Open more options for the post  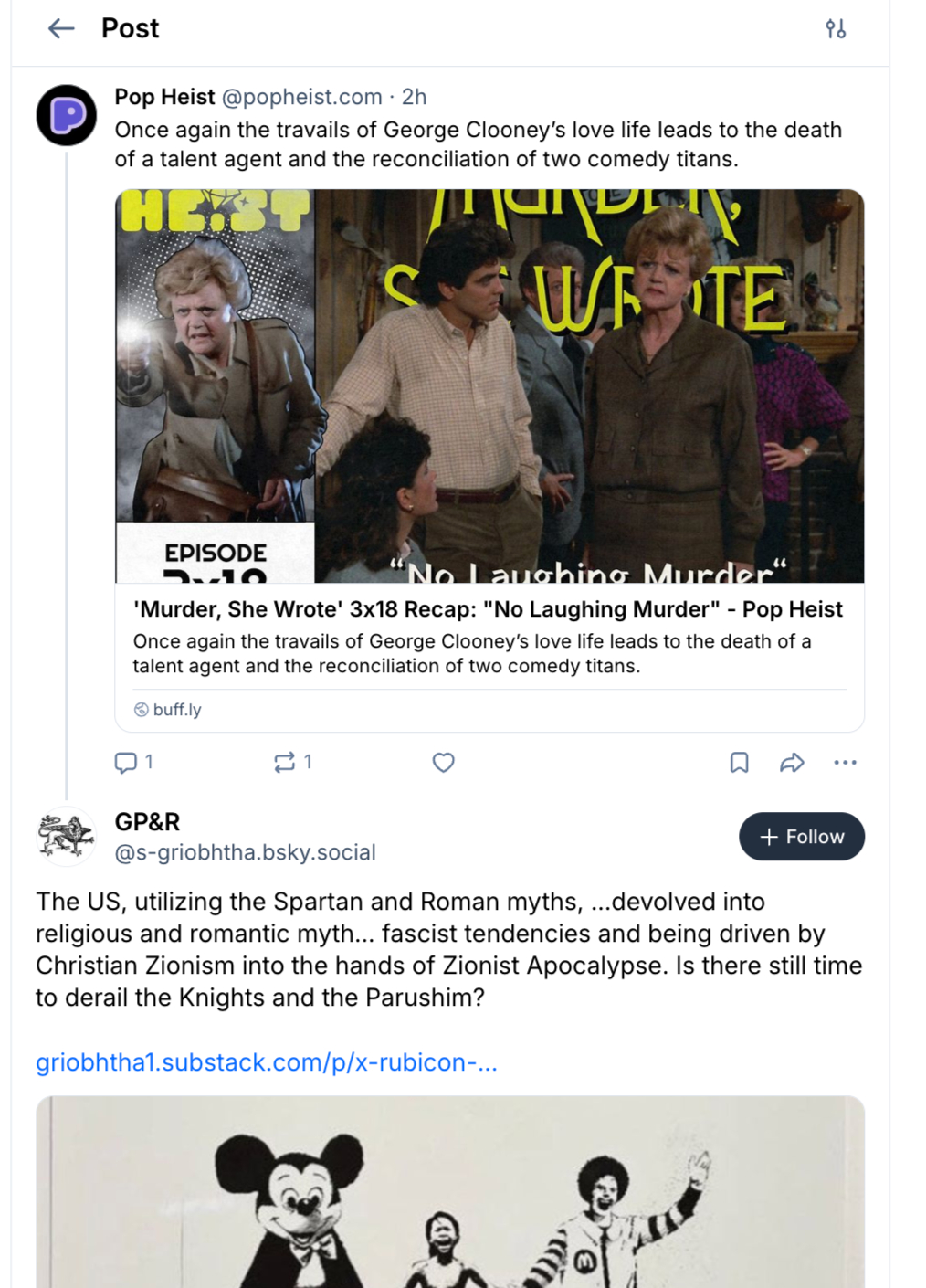point(845,762)
